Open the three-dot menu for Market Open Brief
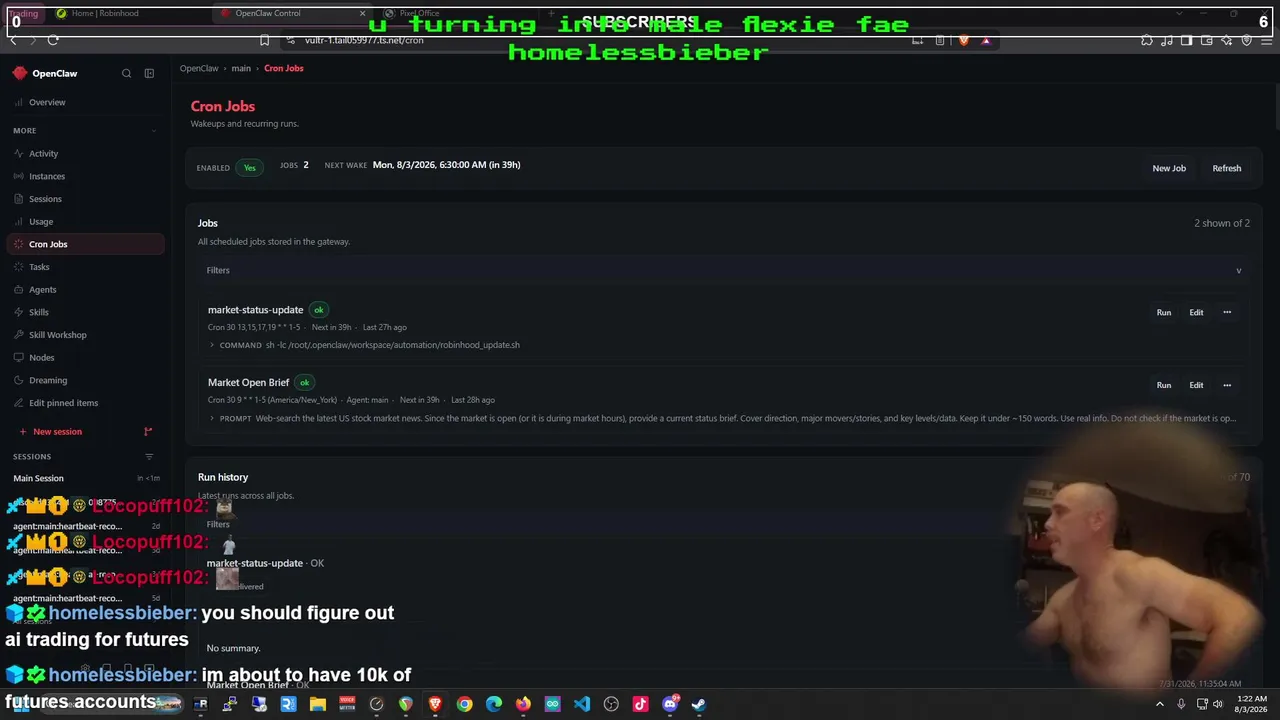The width and height of the screenshot is (1280, 720). (x=1227, y=385)
